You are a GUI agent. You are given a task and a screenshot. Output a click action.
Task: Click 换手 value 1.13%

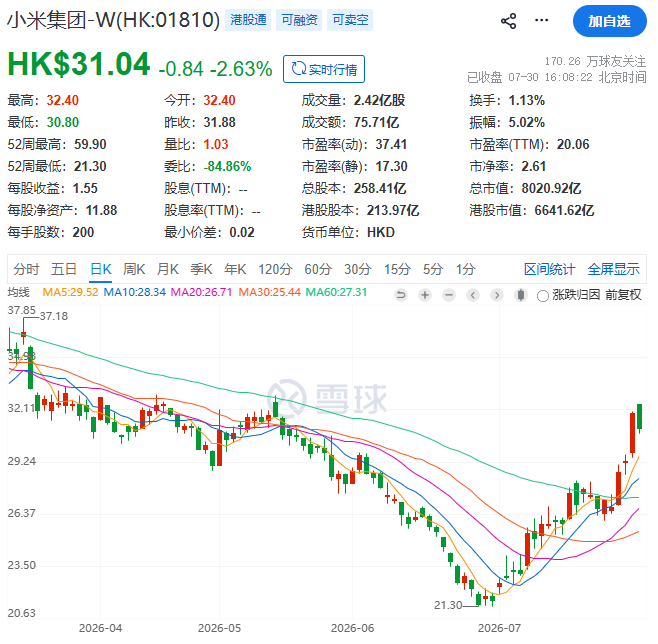tap(527, 100)
